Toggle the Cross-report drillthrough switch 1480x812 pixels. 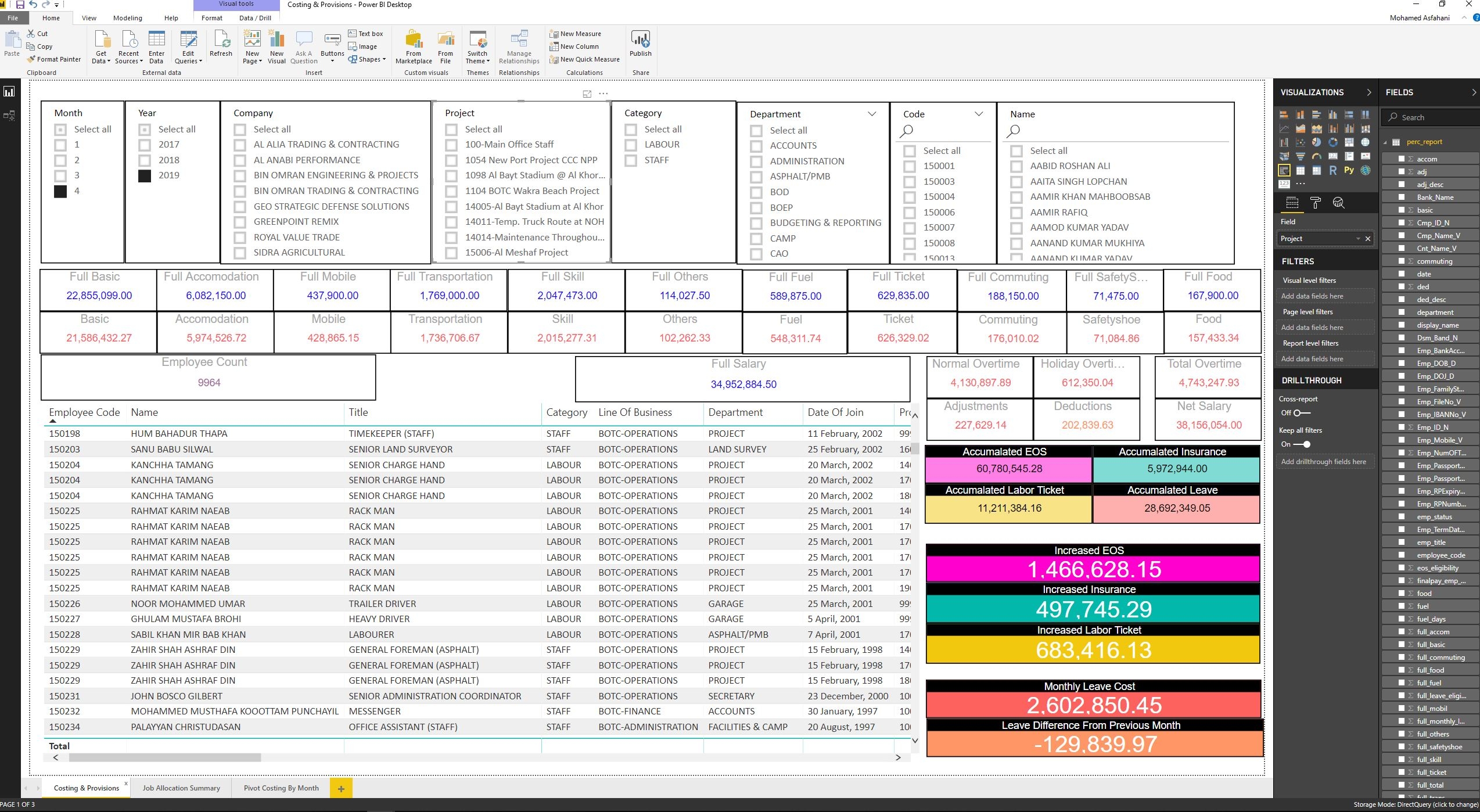pos(1302,413)
